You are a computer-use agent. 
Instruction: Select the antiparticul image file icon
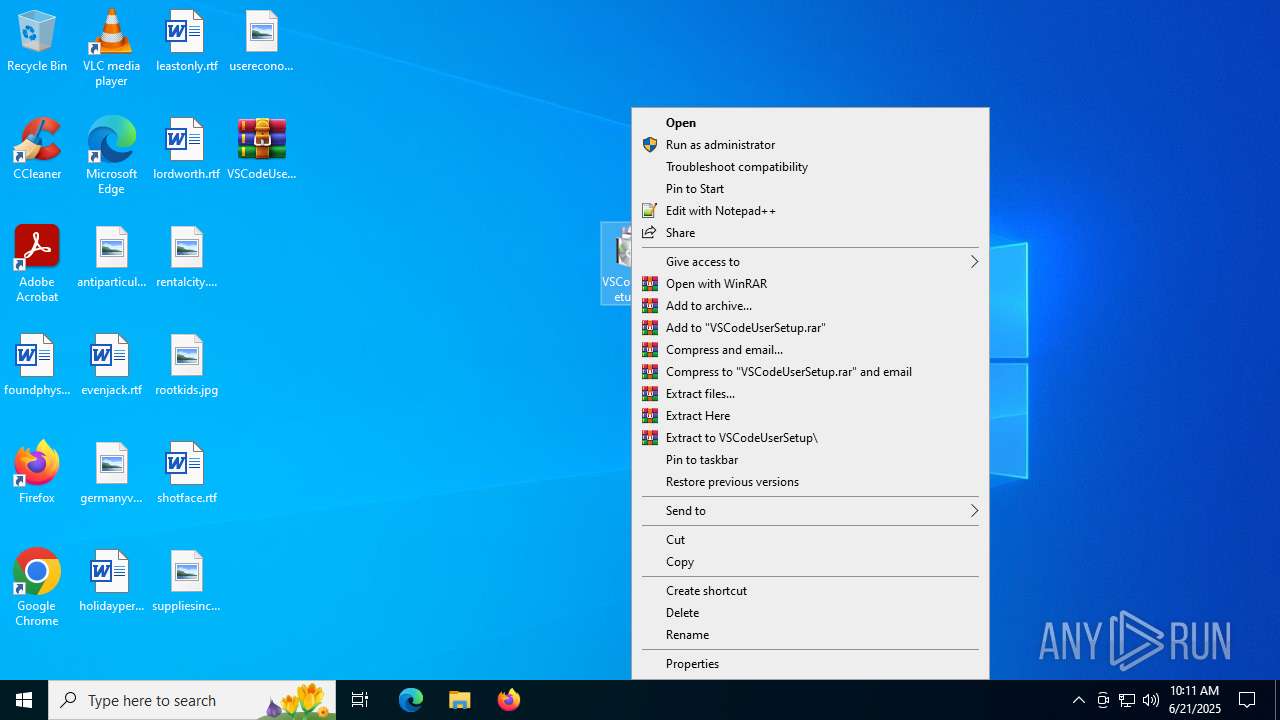coord(111,258)
